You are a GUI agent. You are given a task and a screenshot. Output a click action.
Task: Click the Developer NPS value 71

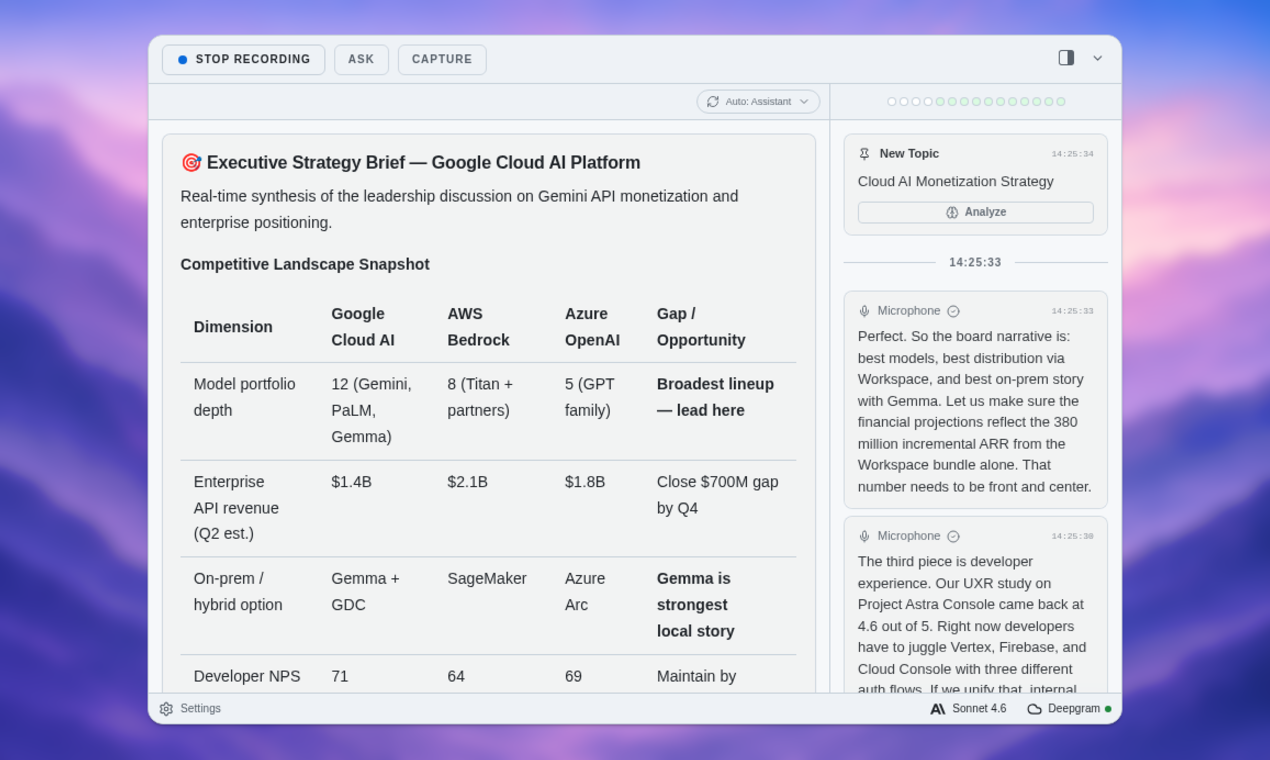click(x=340, y=676)
